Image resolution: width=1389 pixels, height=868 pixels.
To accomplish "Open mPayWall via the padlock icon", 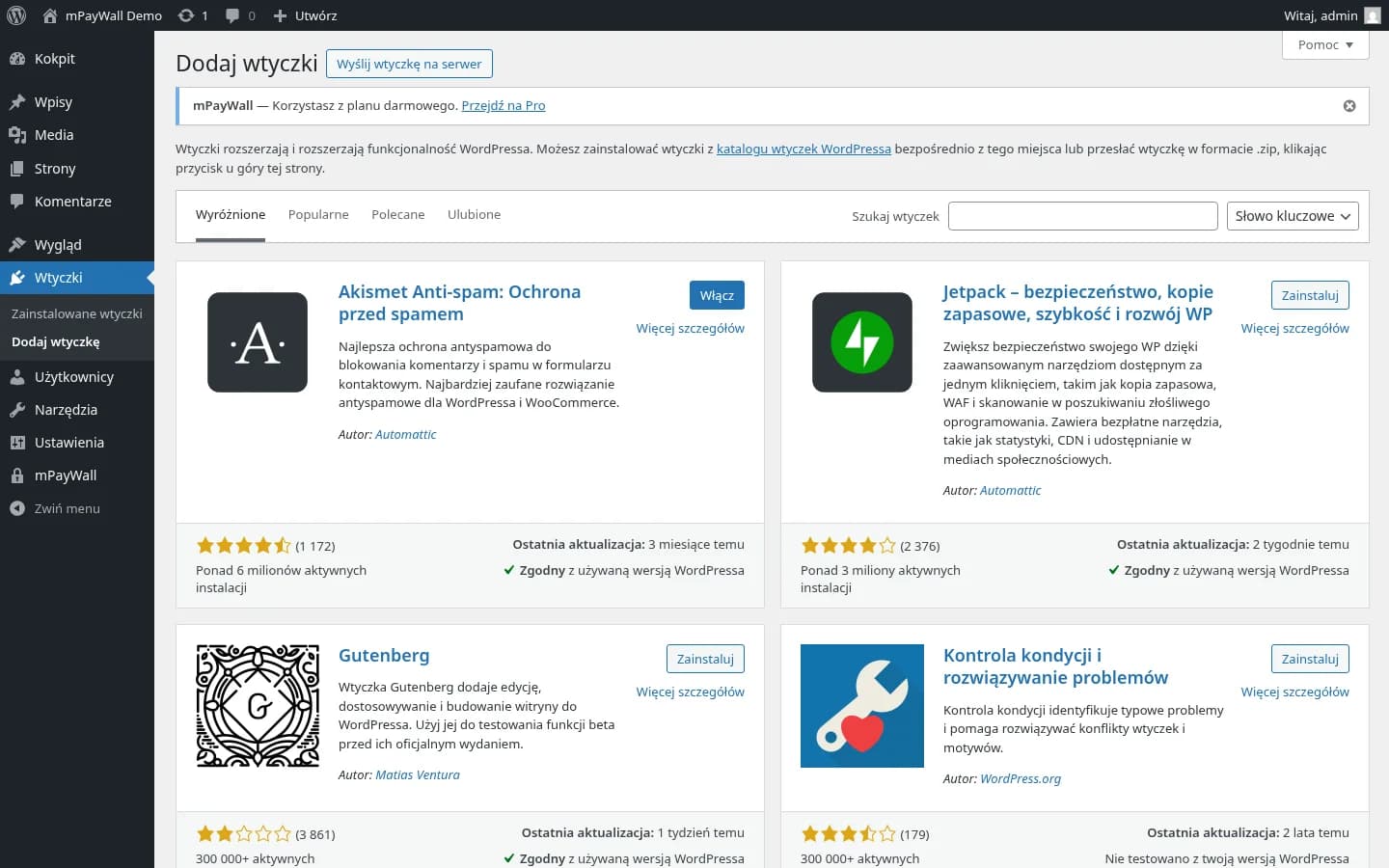I will [x=17, y=475].
